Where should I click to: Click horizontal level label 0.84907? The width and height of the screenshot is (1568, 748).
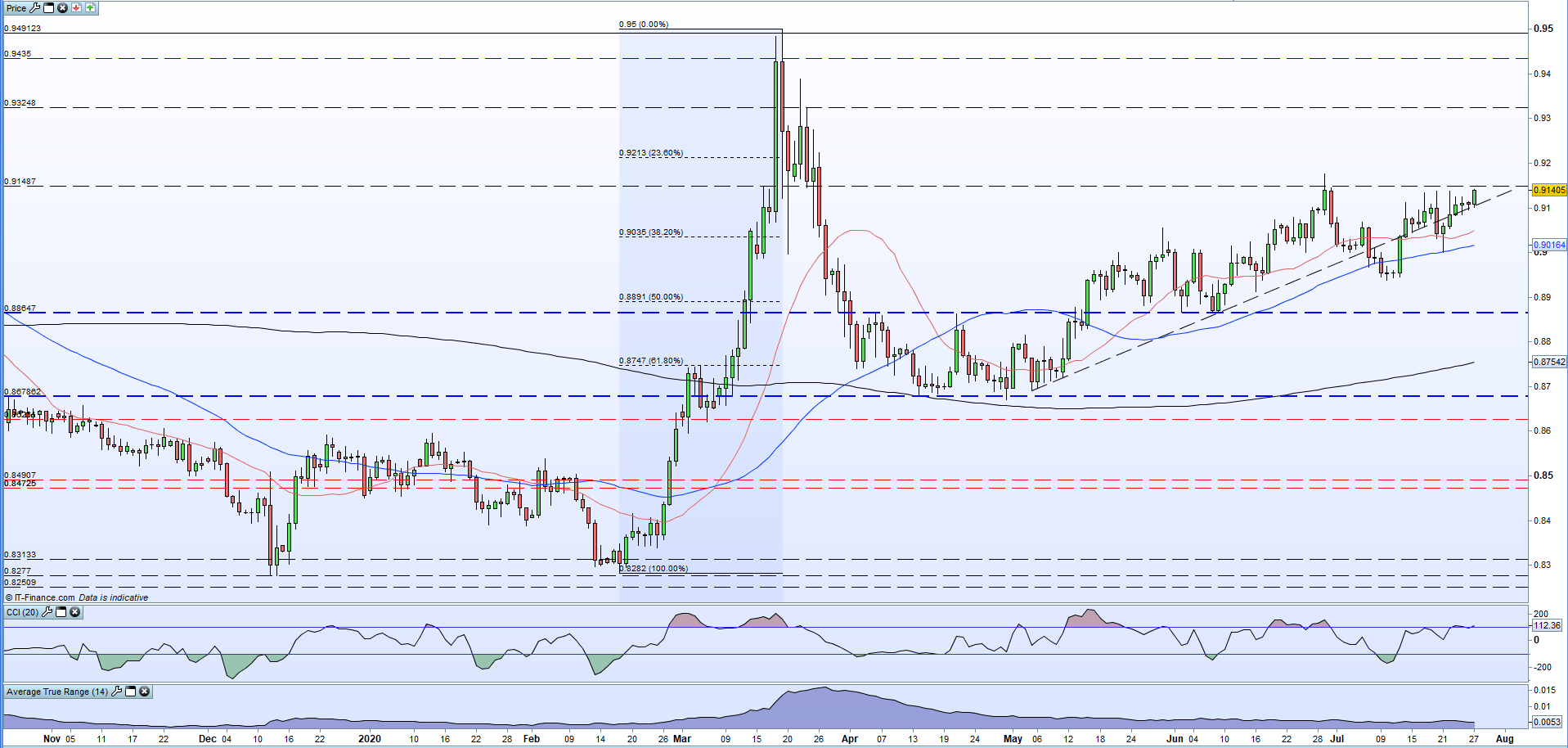tap(20, 475)
